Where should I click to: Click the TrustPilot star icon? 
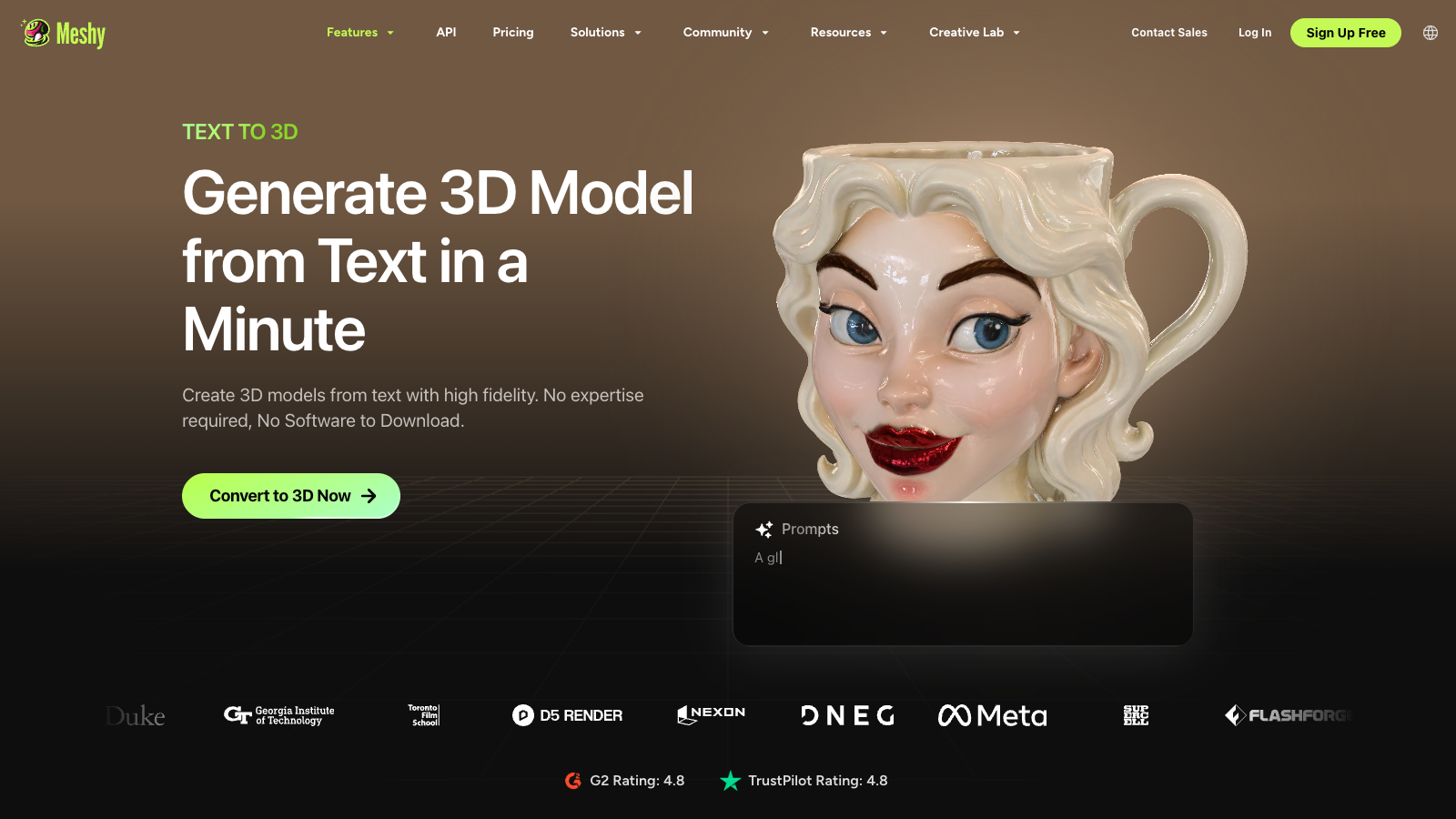click(730, 781)
